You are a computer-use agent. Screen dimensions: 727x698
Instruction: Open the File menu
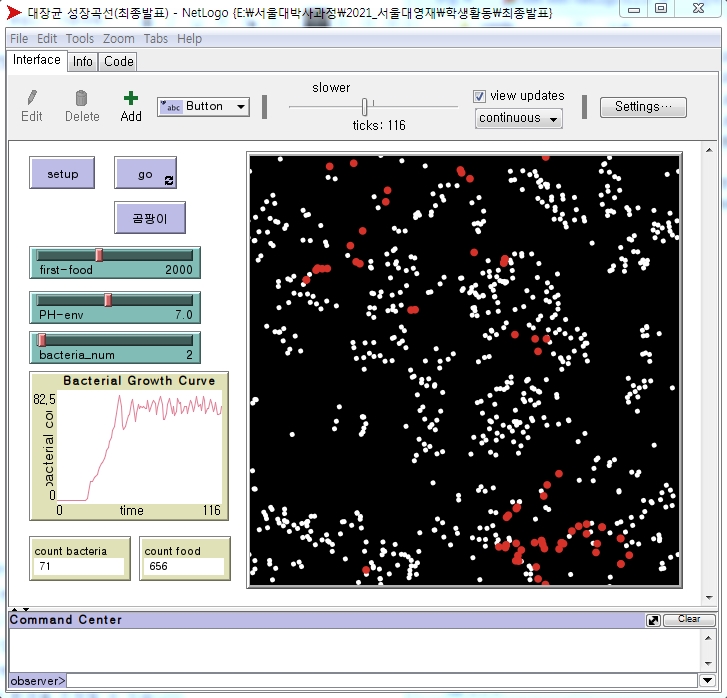[x=19, y=38]
